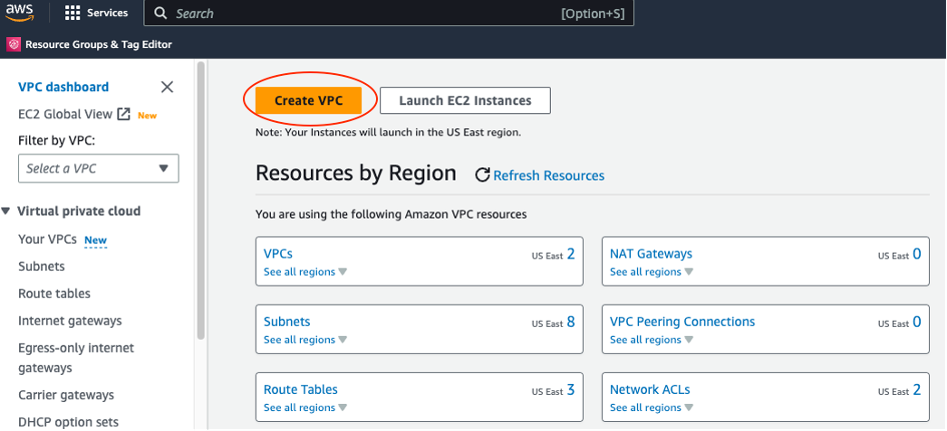
Task: Expand See all regions under VPC Peering Connections
Action: pyautogui.click(x=652, y=340)
